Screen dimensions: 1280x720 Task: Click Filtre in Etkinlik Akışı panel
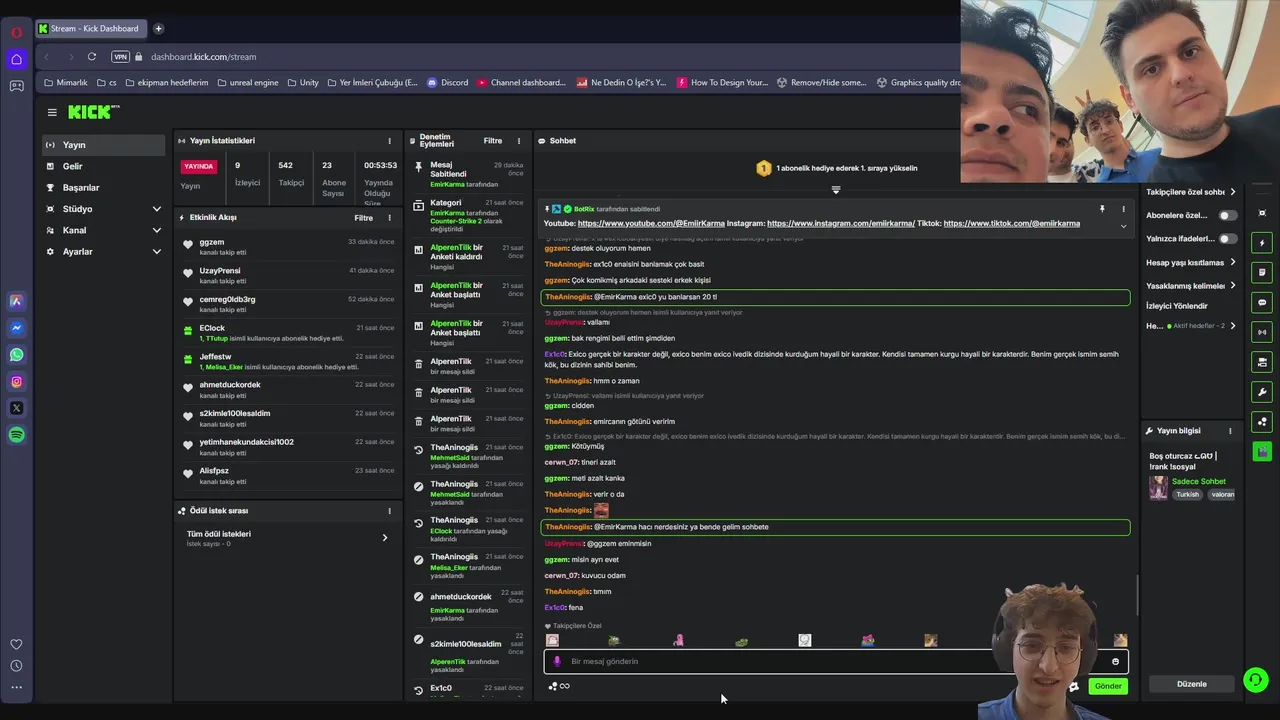(363, 218)
